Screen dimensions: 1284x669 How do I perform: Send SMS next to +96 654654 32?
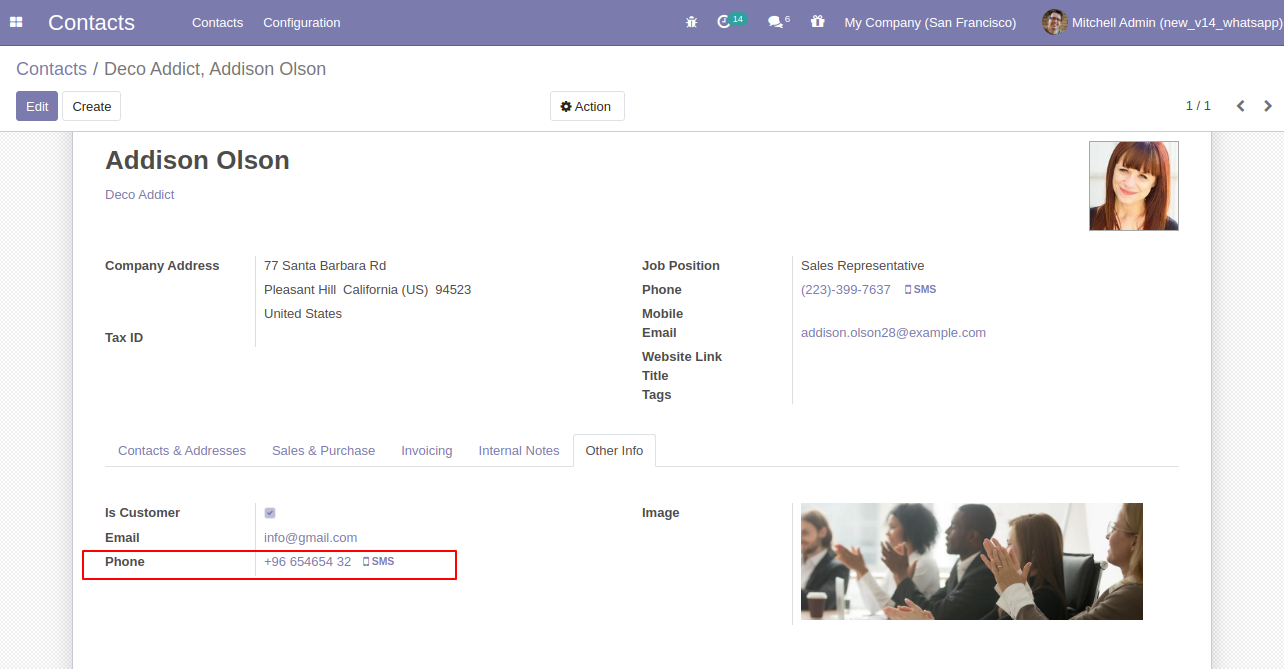click(x=378, y=562)
